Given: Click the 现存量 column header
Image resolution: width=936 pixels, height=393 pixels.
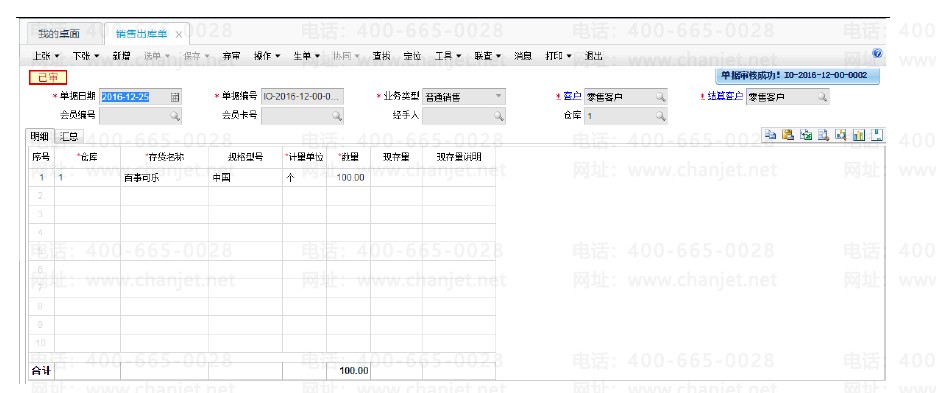Looking at the screenshot, I should click(x=396, y=156).
